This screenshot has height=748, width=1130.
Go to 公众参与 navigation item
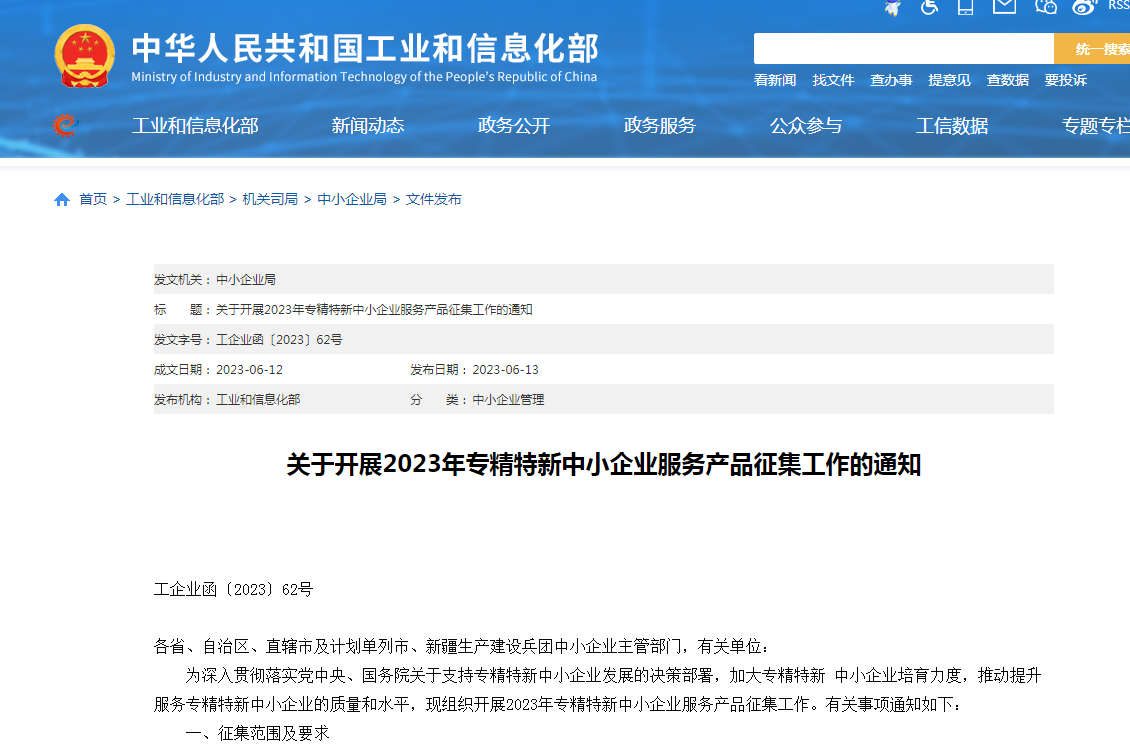pyautogui.click(x=806, y=126)
